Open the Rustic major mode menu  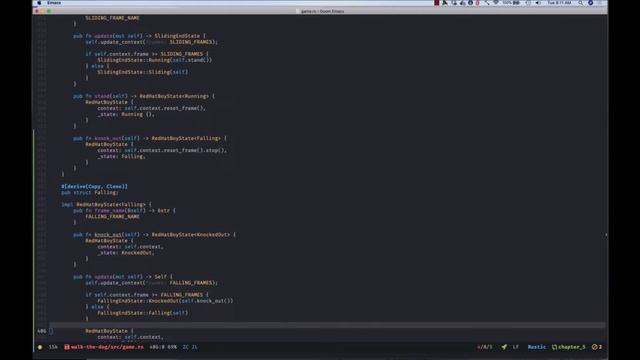(536, 347)
